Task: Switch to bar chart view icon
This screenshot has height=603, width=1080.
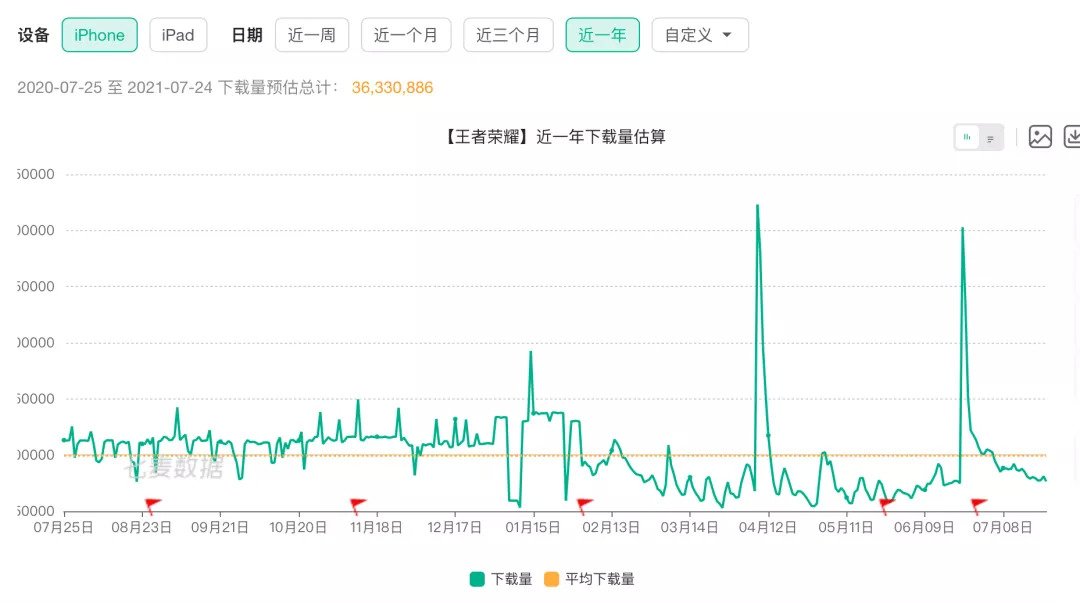Action: (966, 137)
